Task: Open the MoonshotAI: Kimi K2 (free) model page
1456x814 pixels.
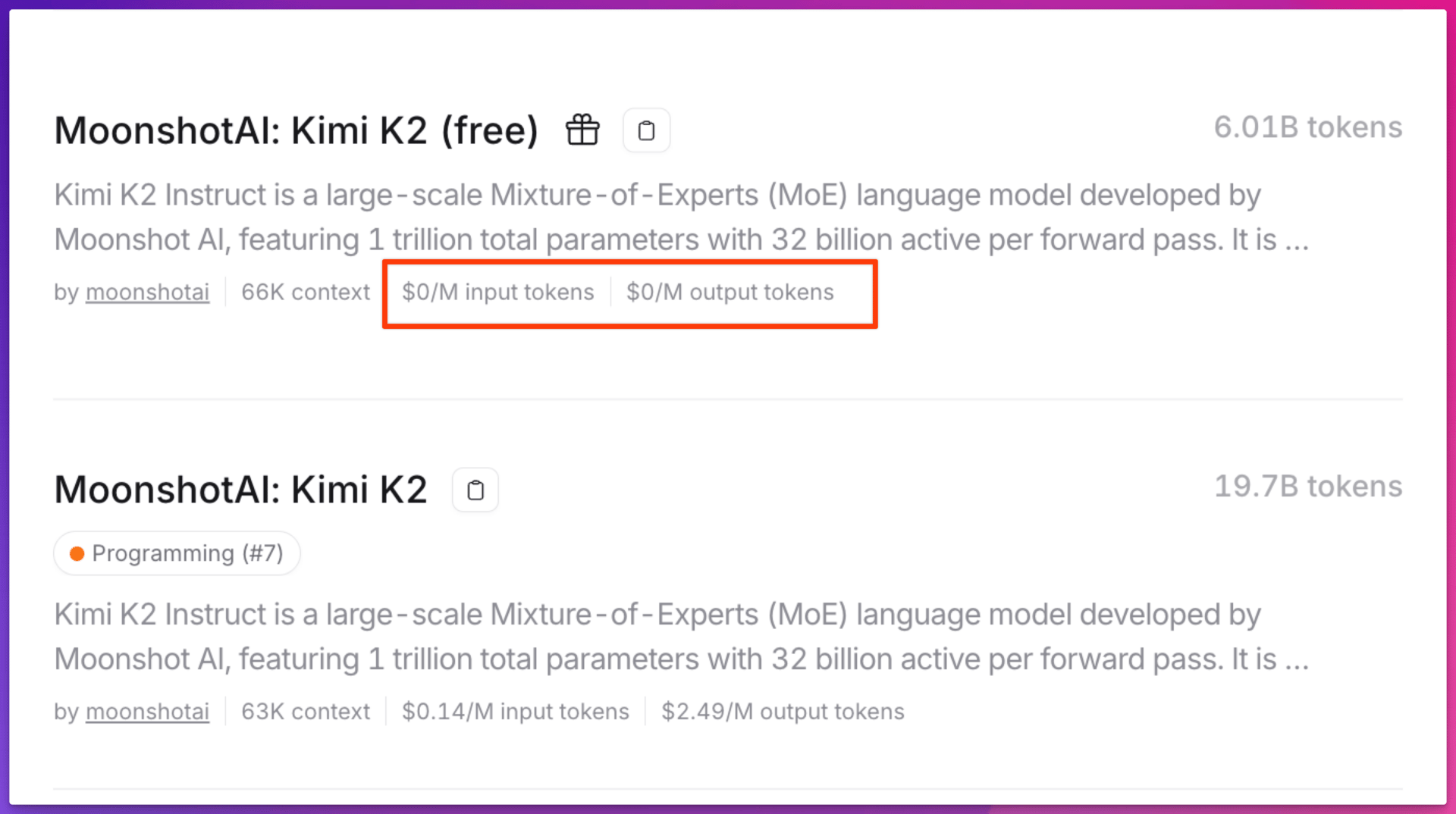Action: [297, 130]
